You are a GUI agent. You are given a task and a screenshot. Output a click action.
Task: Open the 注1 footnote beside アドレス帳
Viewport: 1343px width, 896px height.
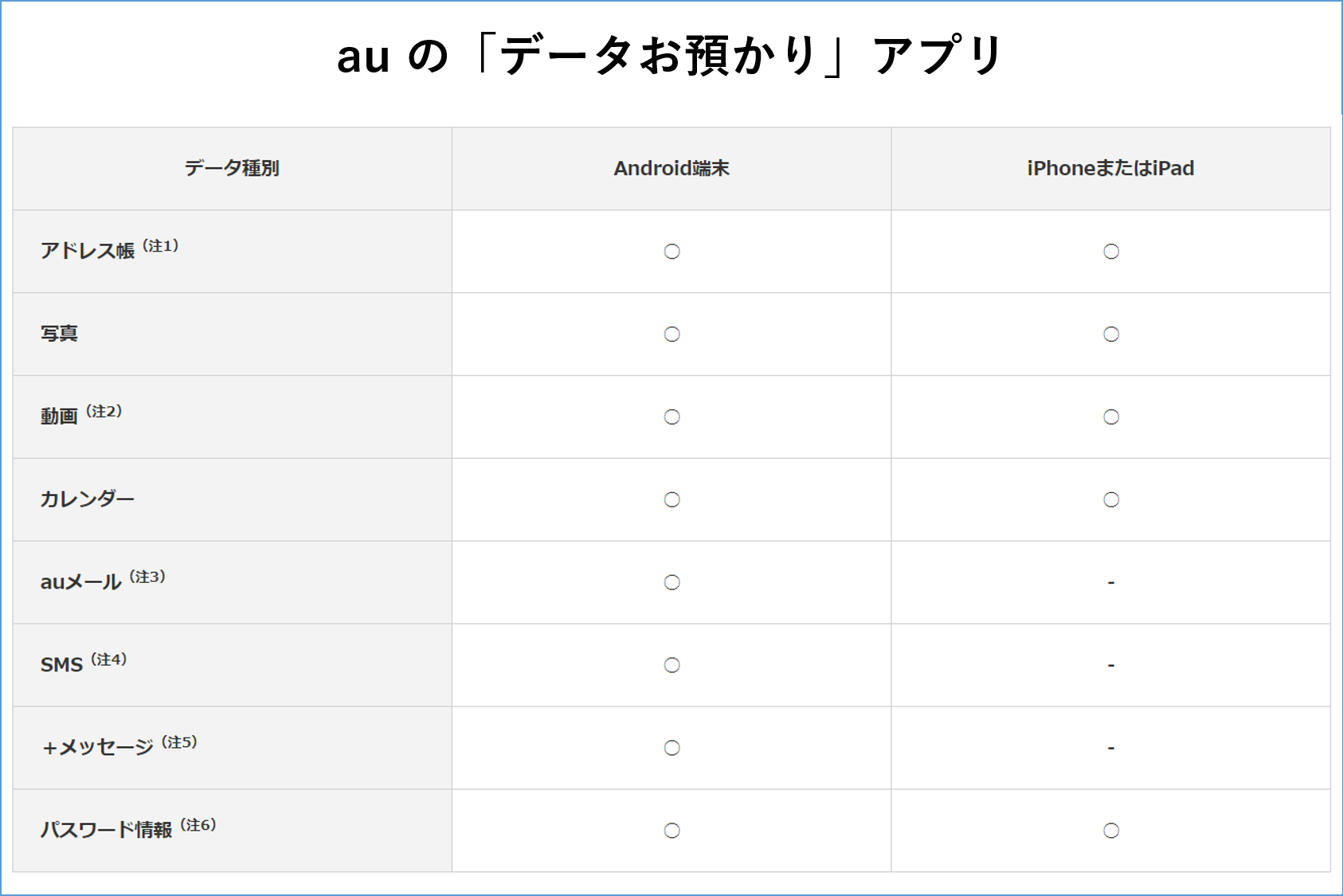pos(161,246)
